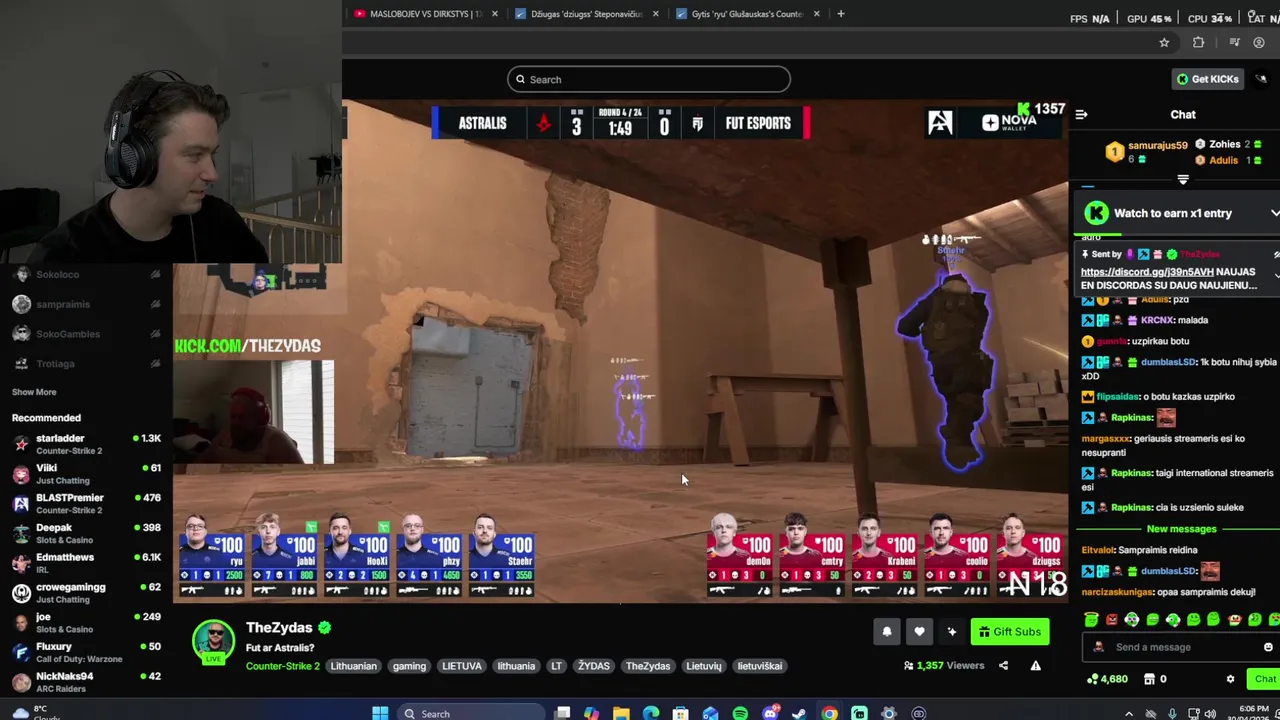This screenshot has width=1280, height=720.
Task: Open Discord from taskbar
Action: (770, 713)
